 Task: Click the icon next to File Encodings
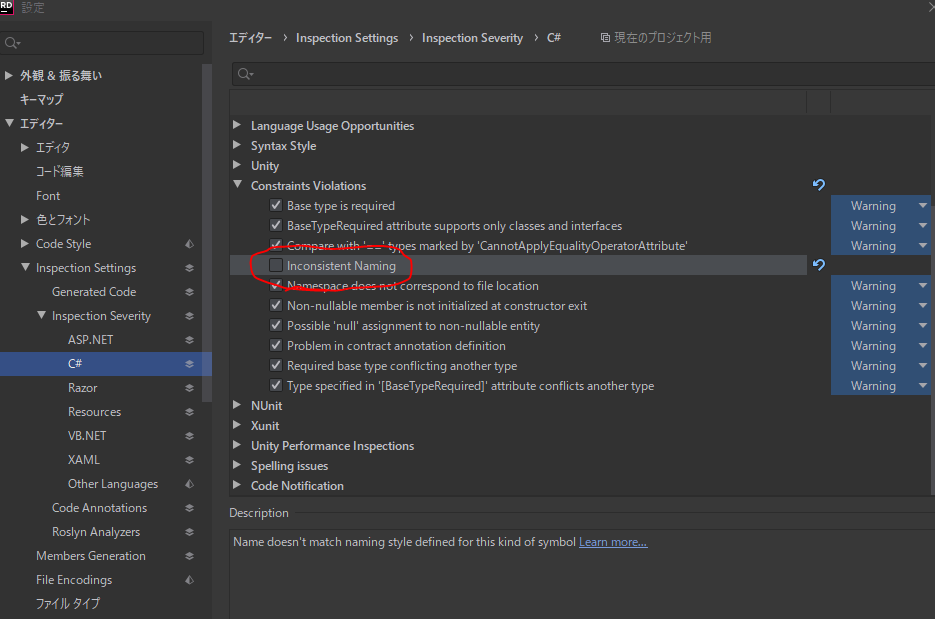(x=189, y=580)
